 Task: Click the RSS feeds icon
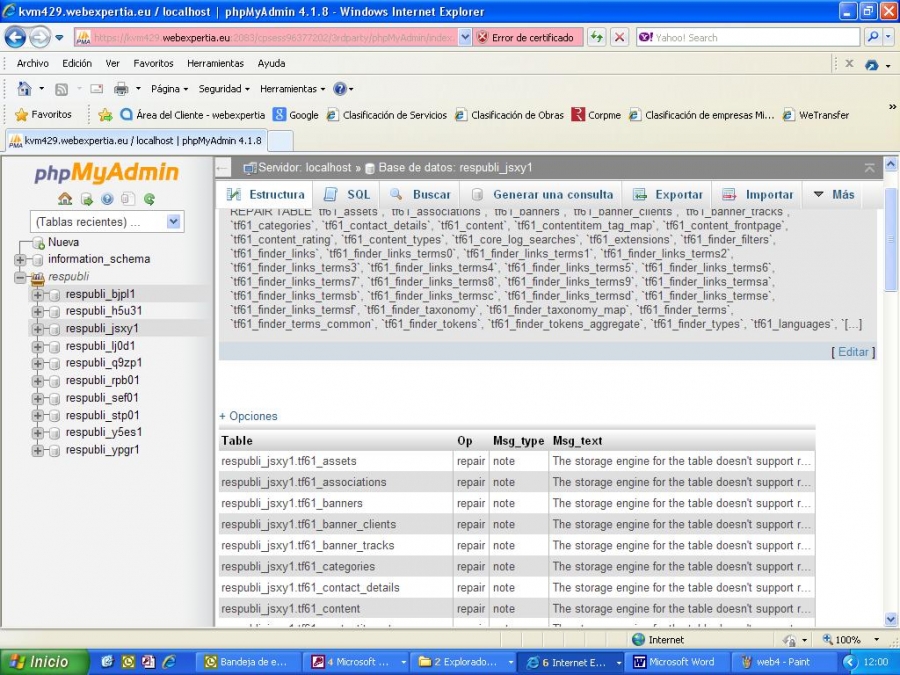[x=61, y=89]
